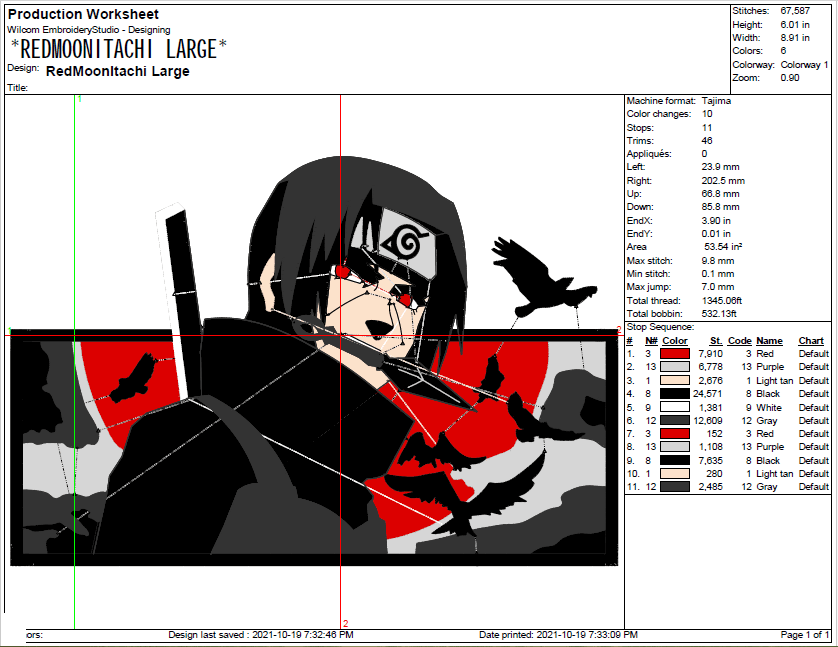Click the EndY value '0.01 in'
The height and width of the screenshot is (647, 838).
point(716,234)
